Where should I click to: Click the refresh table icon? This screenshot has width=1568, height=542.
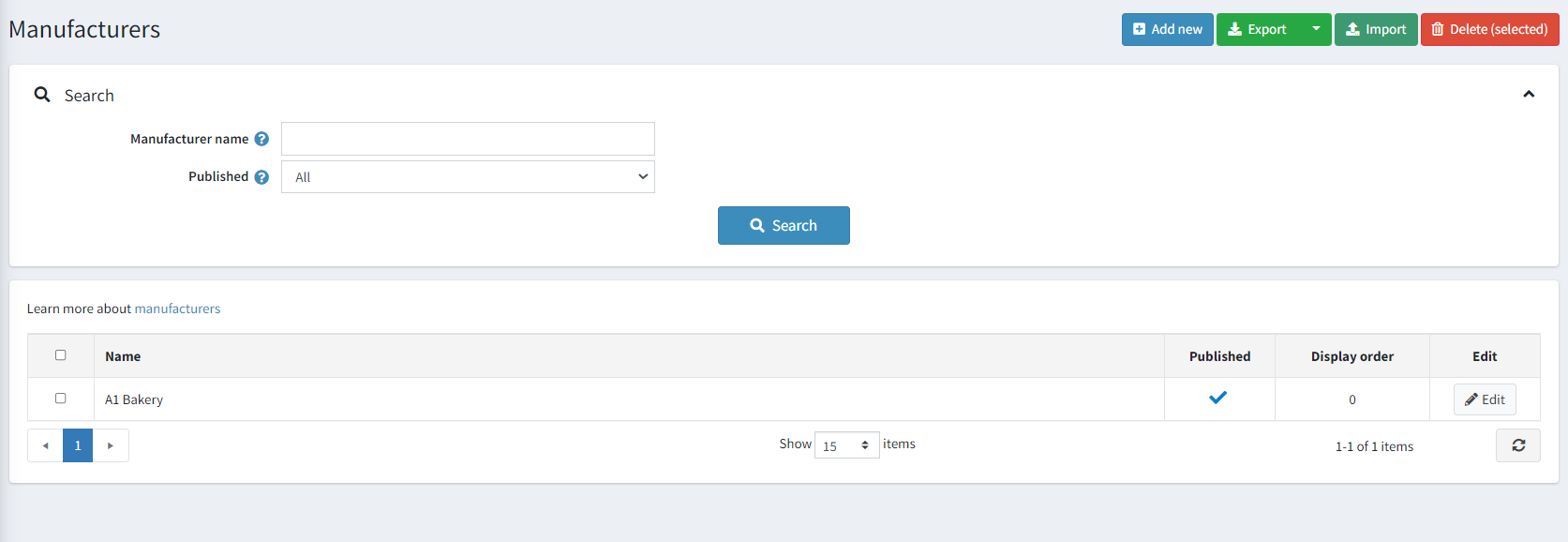pyautogui.click(x=1518, y=445)
